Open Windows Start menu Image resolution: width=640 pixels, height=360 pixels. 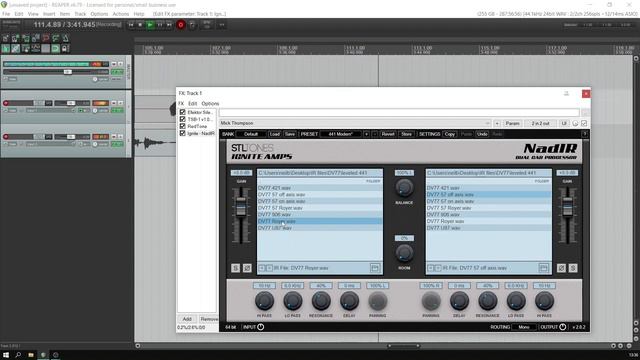[6, 355]
